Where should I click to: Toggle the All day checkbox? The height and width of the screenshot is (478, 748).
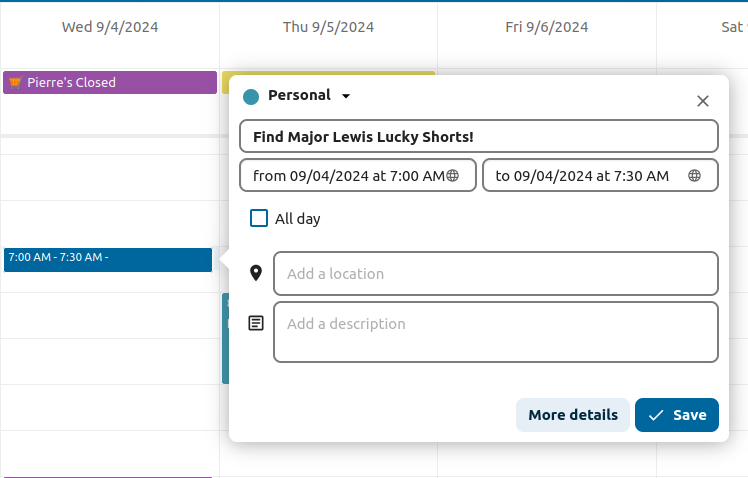[x=259, y=218]
